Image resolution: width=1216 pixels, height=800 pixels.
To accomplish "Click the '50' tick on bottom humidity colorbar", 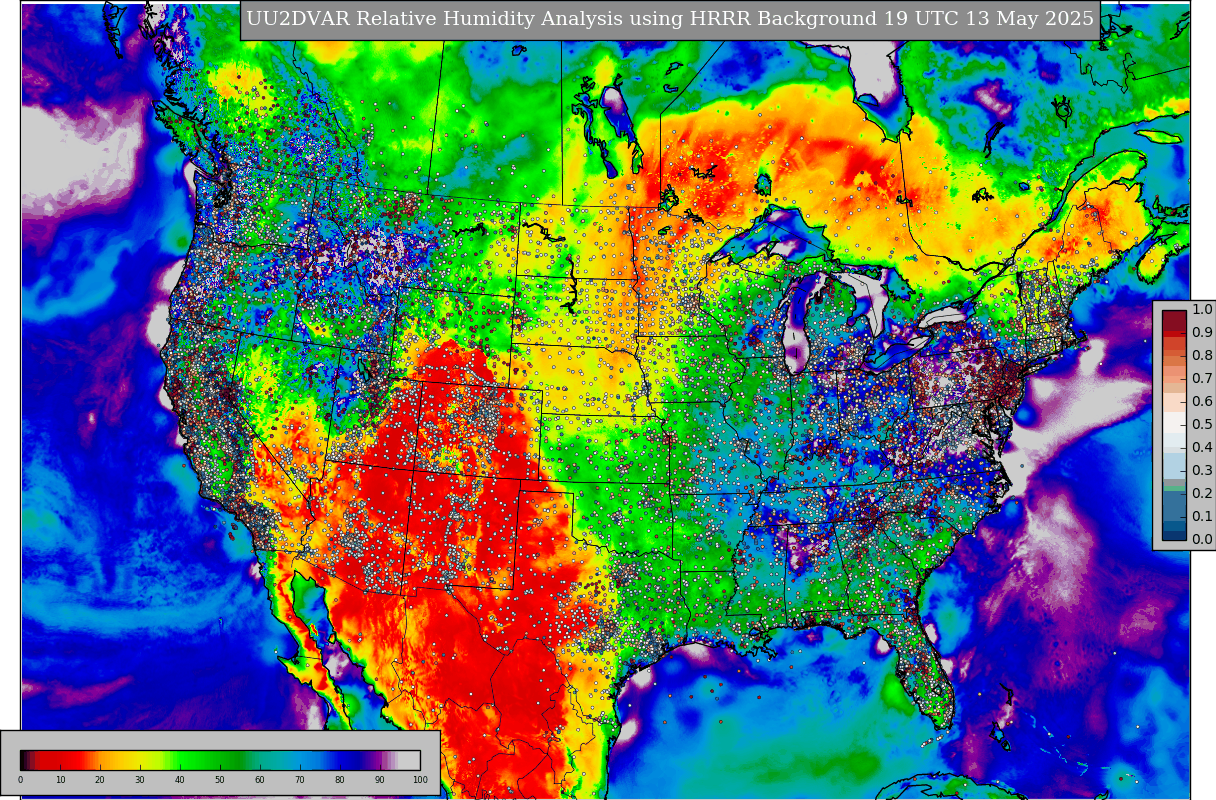I will [x=220, y=779].
